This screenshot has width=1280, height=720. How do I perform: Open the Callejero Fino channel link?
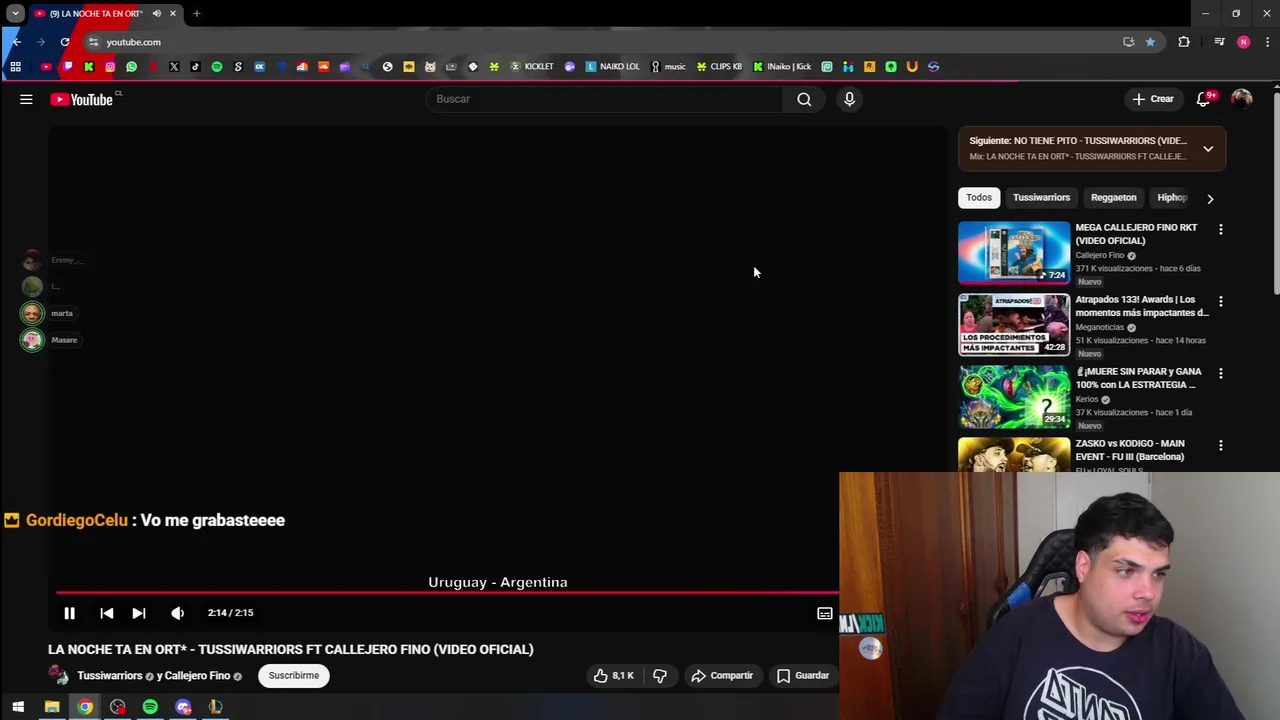tap(197, 676)
